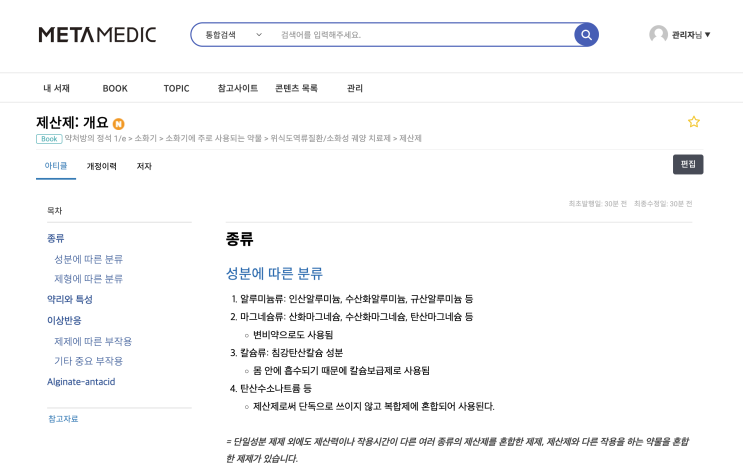Click the search input field
Viewport: 743px width, 463px height.
point(422,35)
